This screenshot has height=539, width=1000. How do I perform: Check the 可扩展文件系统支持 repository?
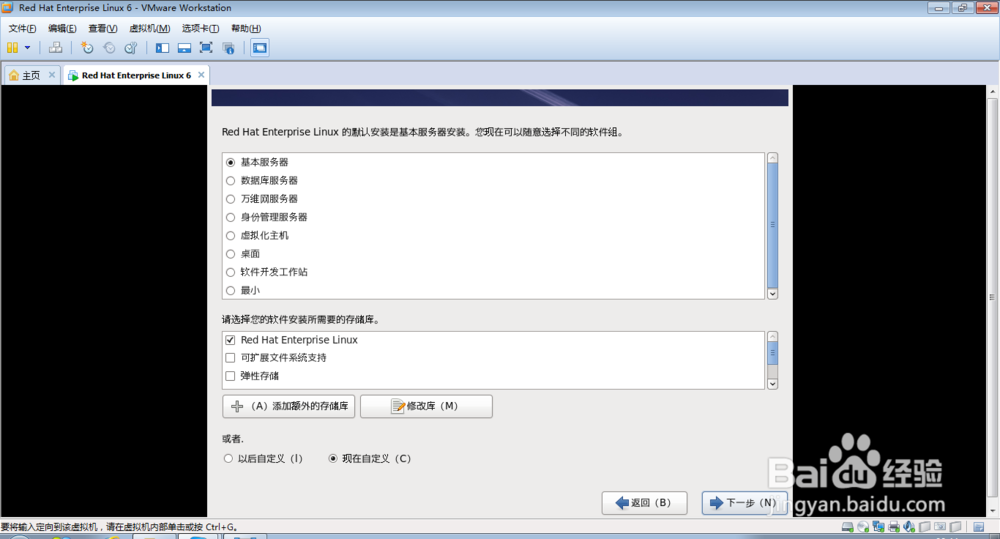coord(230,358)
